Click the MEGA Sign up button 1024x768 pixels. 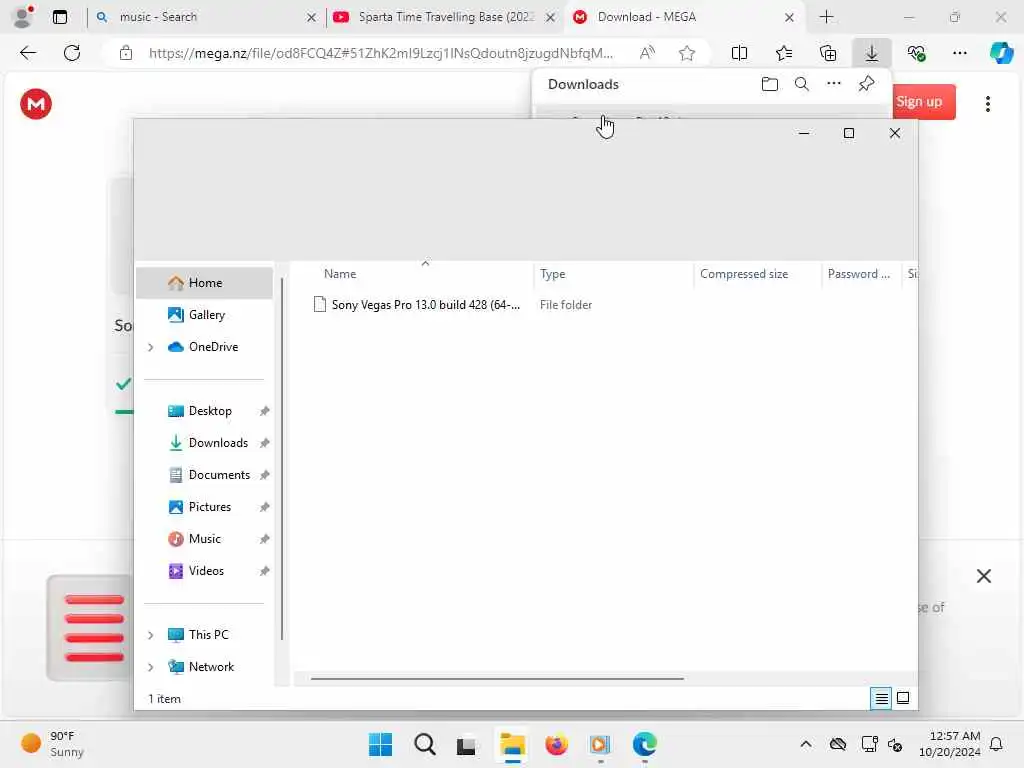(x=923, y=102)
